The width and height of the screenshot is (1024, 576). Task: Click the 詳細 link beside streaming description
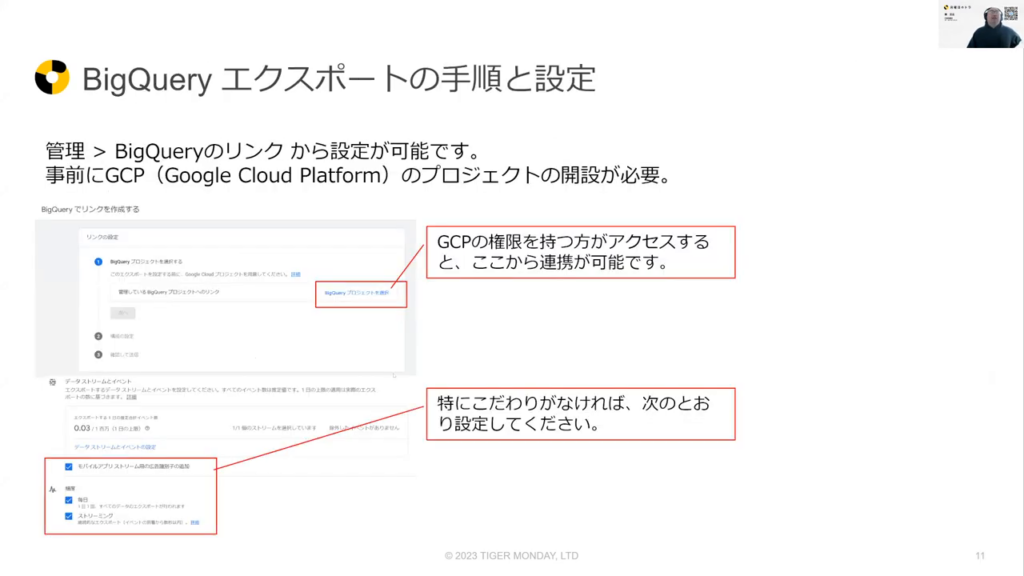click(x=195, y=523)
